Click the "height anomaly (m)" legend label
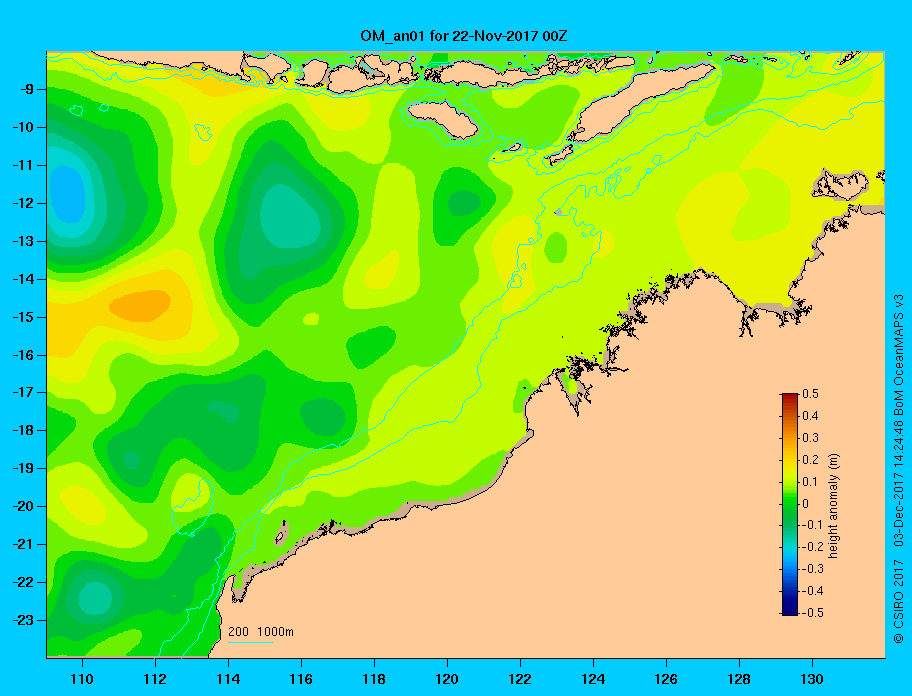This screenshot has width=912, height=696. pos(833,504)
